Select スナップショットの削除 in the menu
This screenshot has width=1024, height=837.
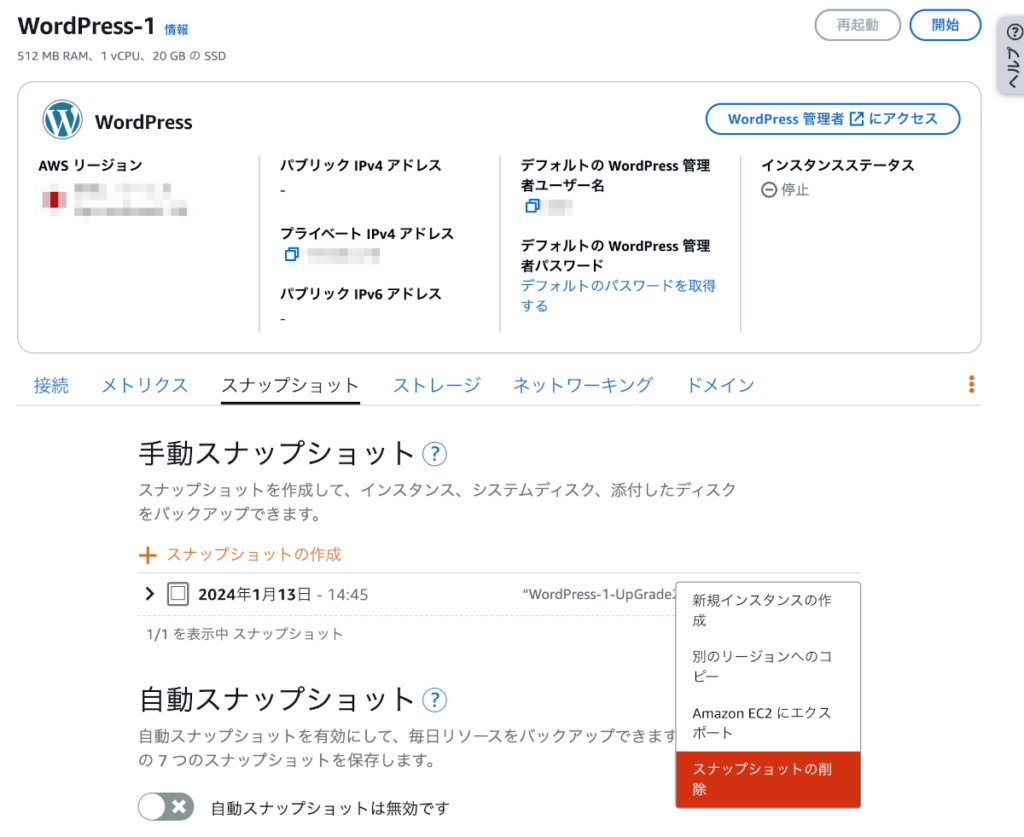(x=768, y=779)
